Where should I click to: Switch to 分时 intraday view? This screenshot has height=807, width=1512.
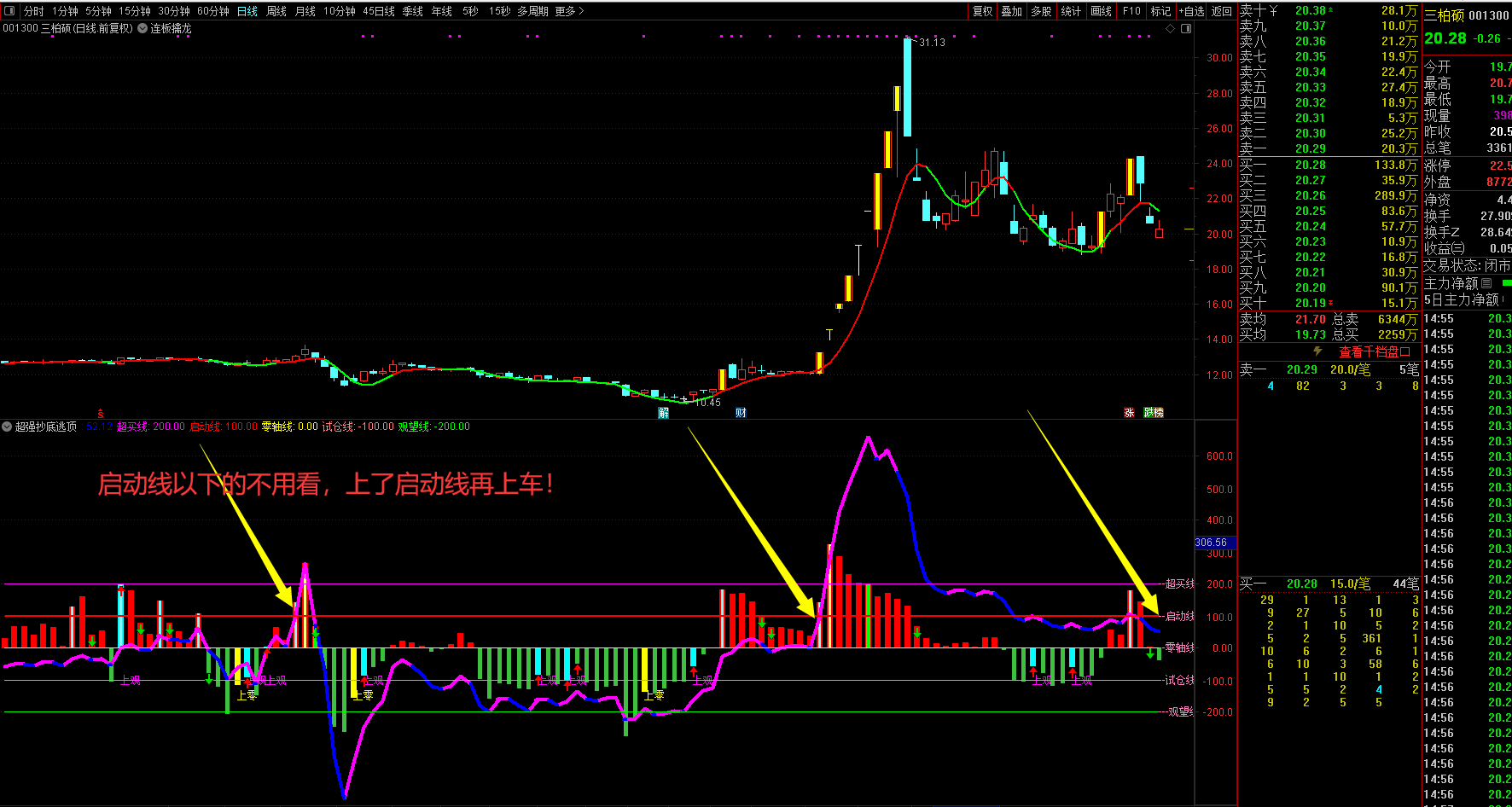34,11
